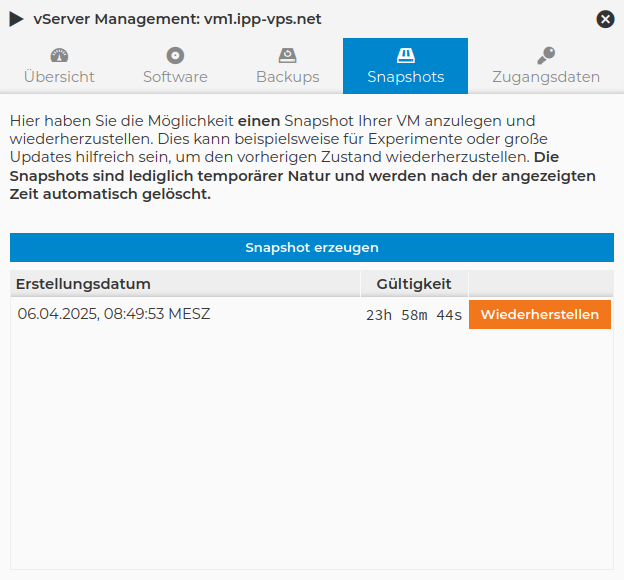Click the Snapshots tab icon
The width and height of the screenshot is (624, 580).
(405, 56)
